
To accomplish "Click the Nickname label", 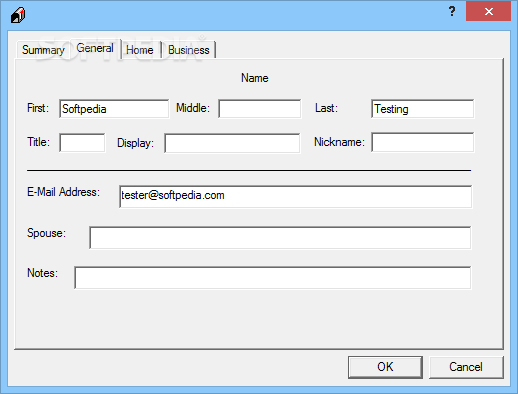I will 339,142.
